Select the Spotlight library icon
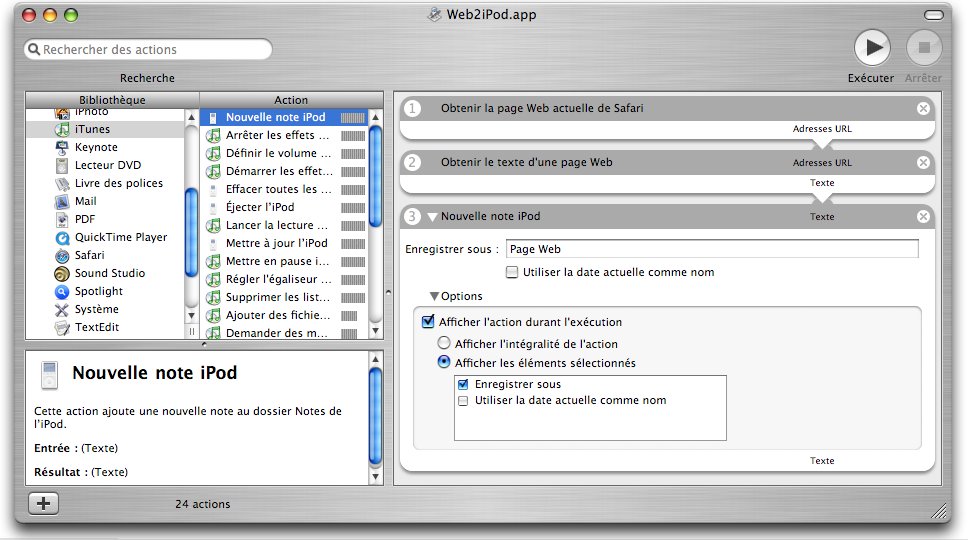 [62, 291]
